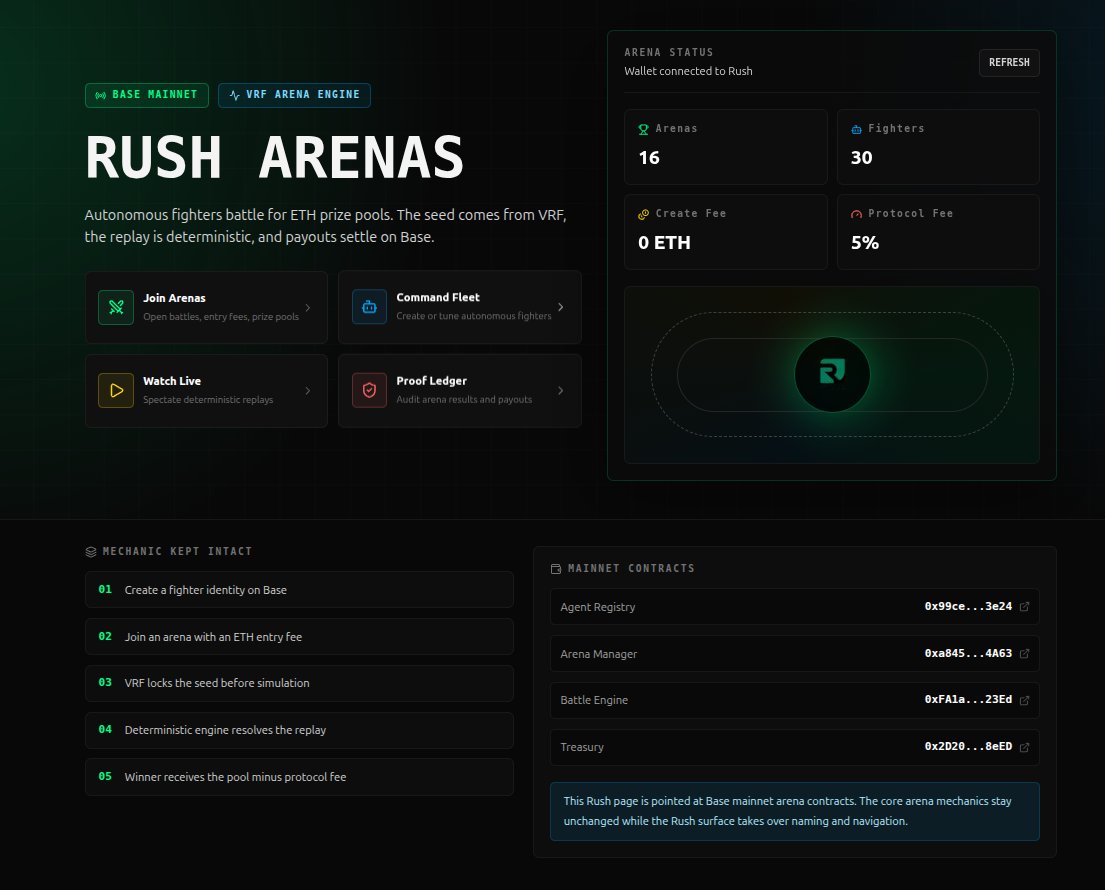This screenshot has height=890, width=1105.
Task: Select step 01 Create a fighter identity on Base
Action: pos(300,590)
